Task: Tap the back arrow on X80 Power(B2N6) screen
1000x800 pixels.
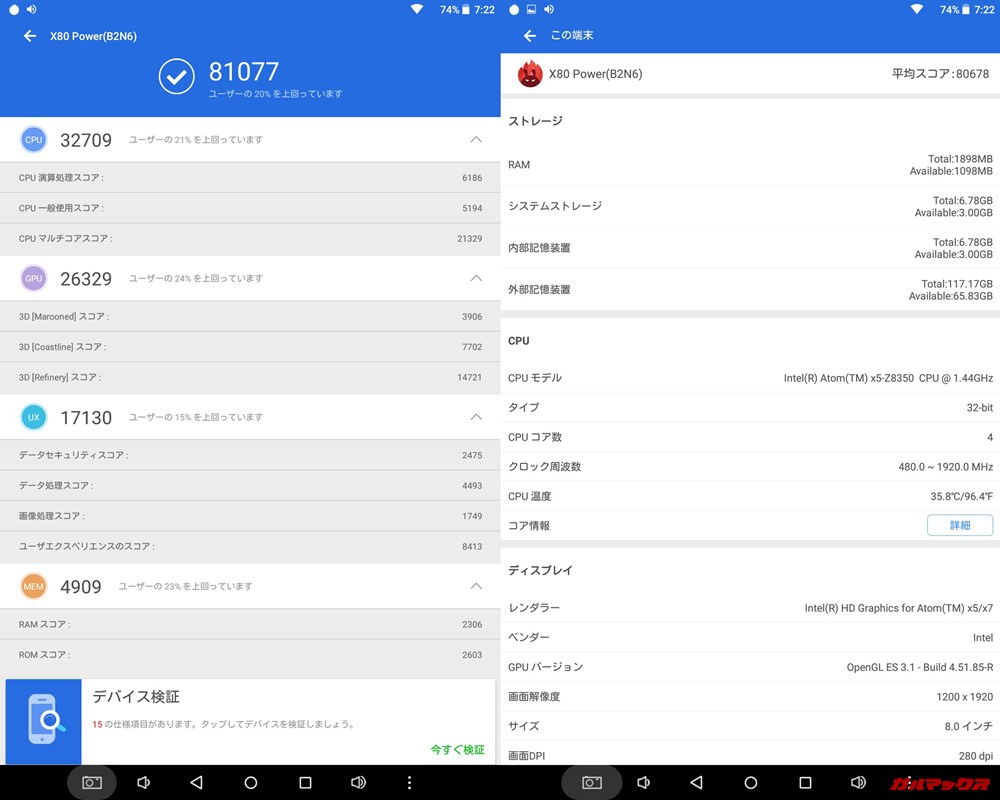Action: pyautogui.click(x=28, y=36)
